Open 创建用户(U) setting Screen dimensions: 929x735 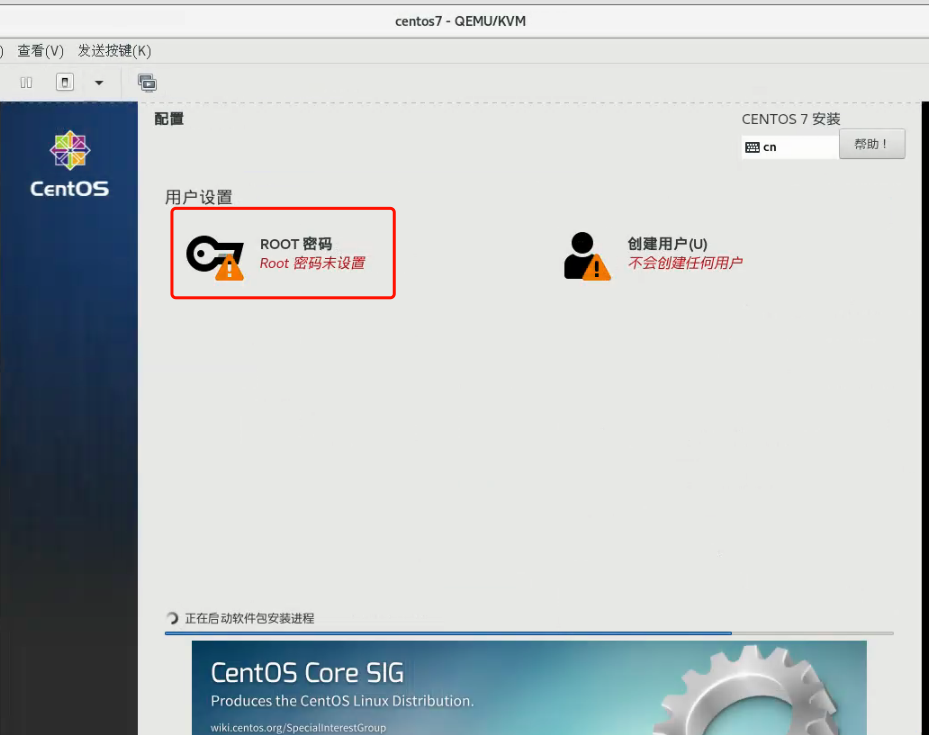[653, 255]
